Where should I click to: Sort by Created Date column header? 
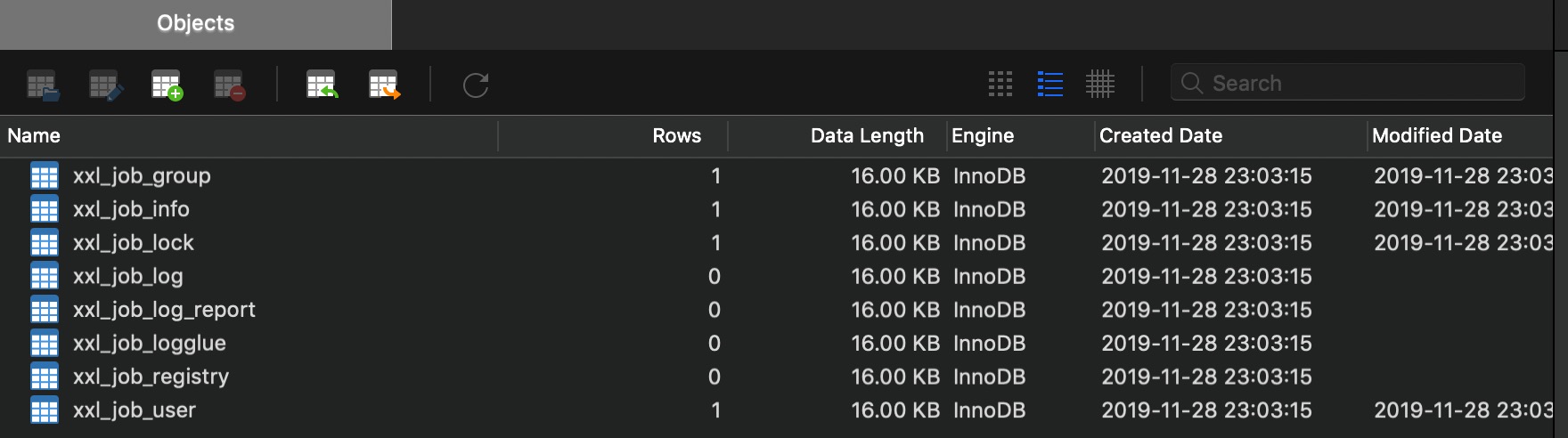[x=1160, y=136]
